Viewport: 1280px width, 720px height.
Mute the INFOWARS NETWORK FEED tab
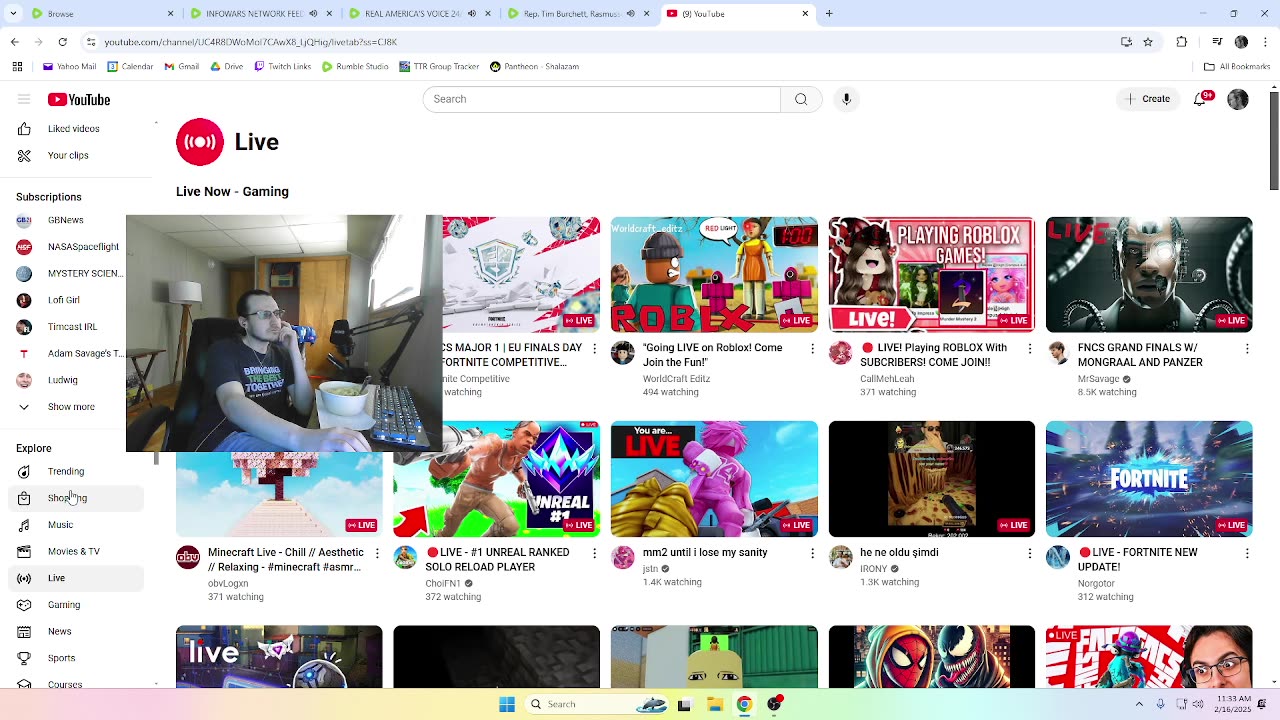[x=313, y=14]
